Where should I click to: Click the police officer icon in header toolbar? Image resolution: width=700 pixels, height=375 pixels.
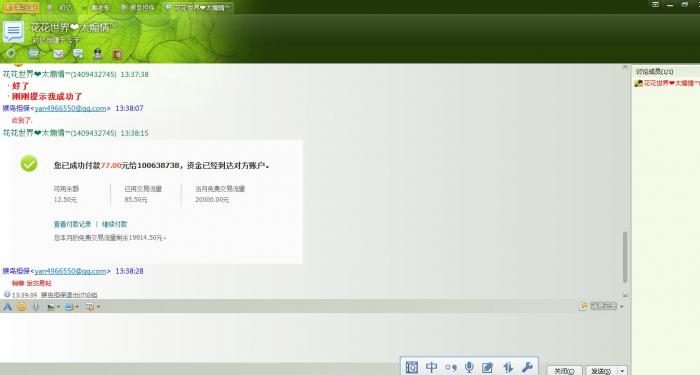pyautogui.click(x=98, y=54)
